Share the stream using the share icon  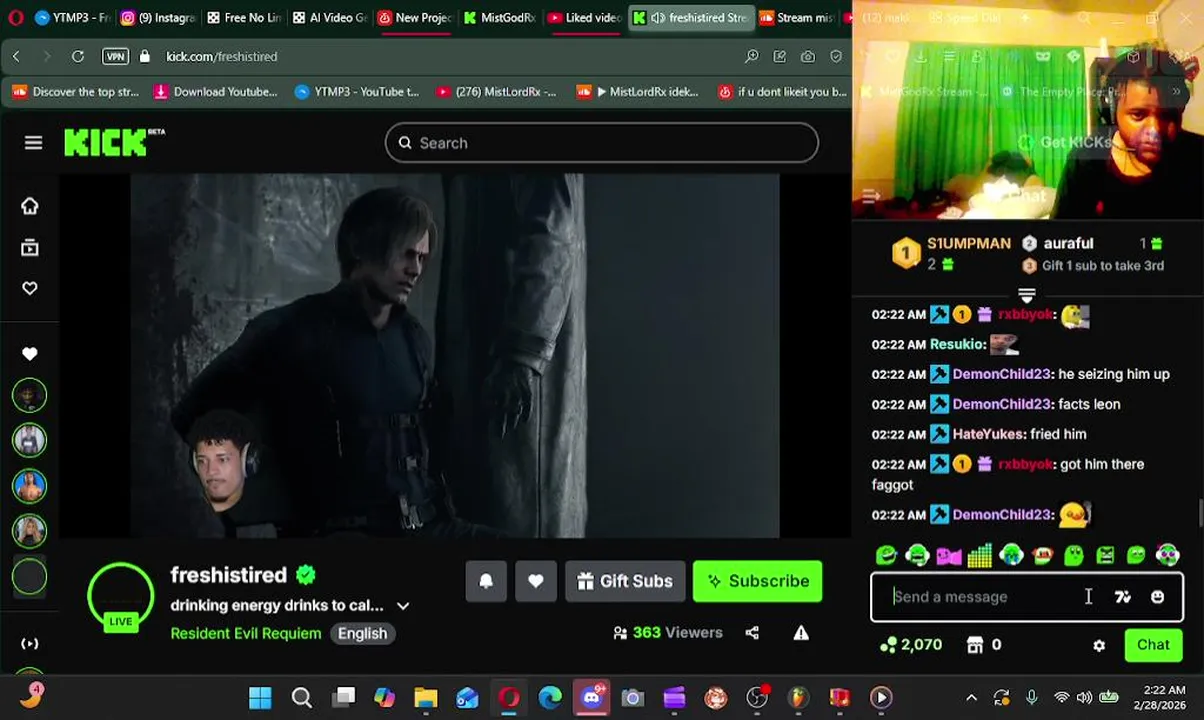pos(752,633)
